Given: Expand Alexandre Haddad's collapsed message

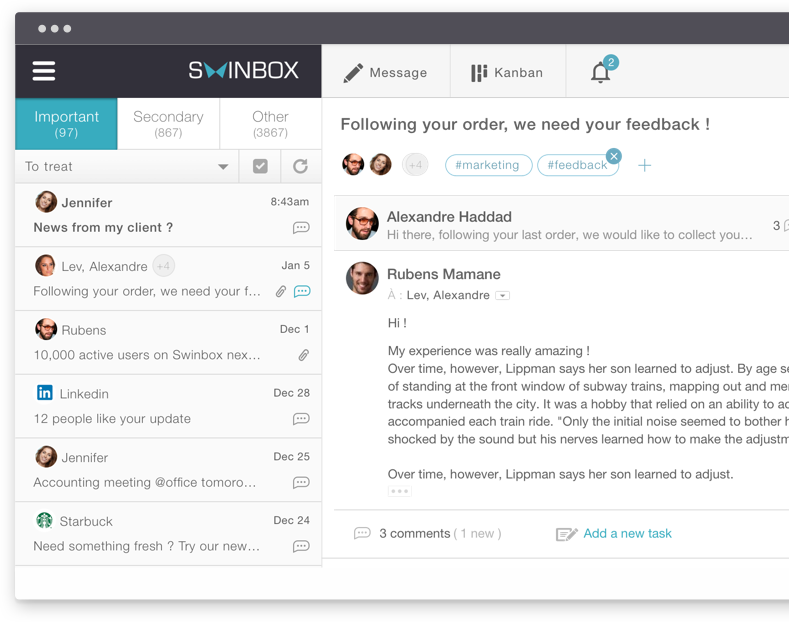Looking at the screenshot, I should pos(561,224).
